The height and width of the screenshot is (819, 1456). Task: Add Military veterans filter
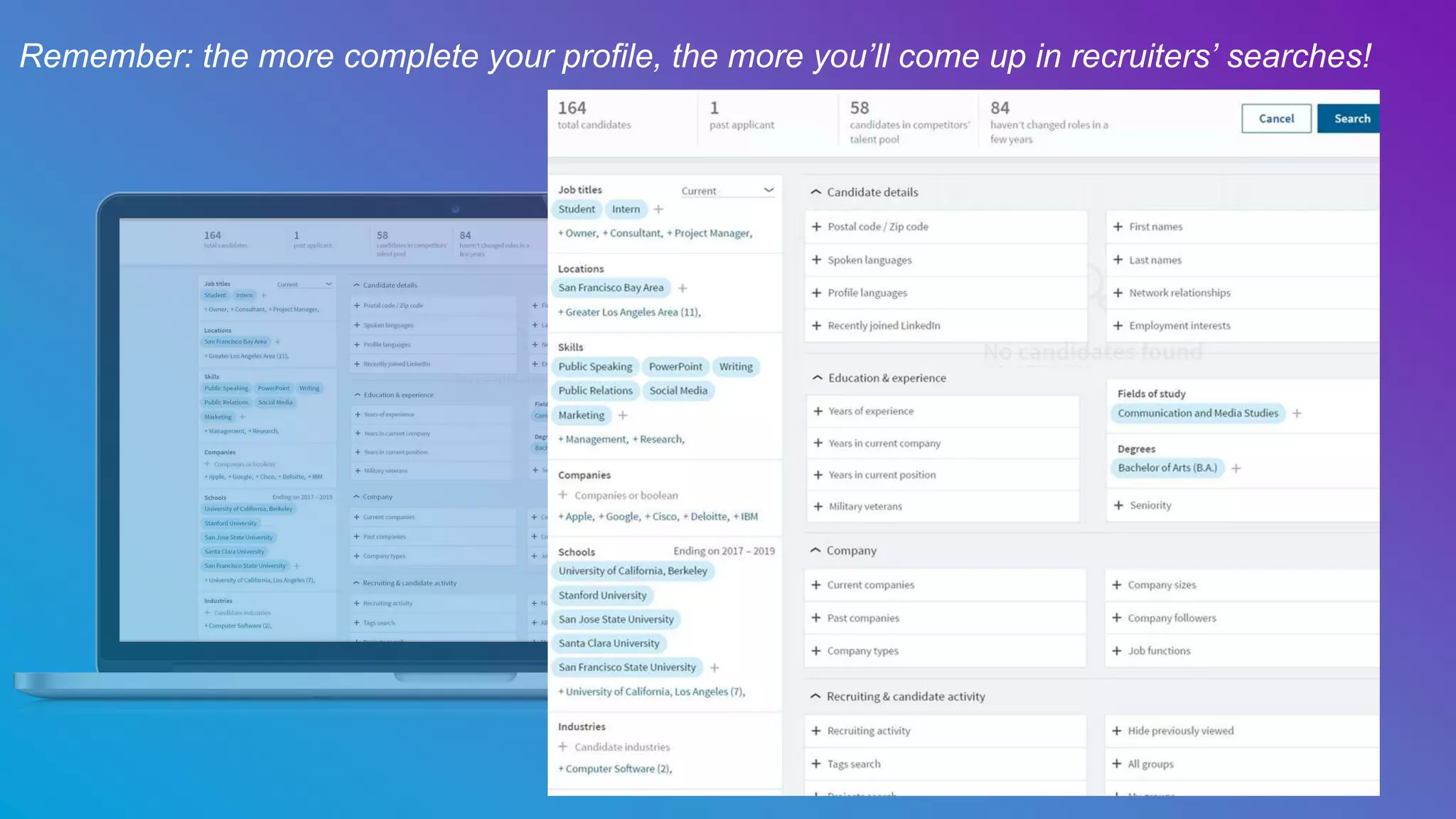click(943, 507)
